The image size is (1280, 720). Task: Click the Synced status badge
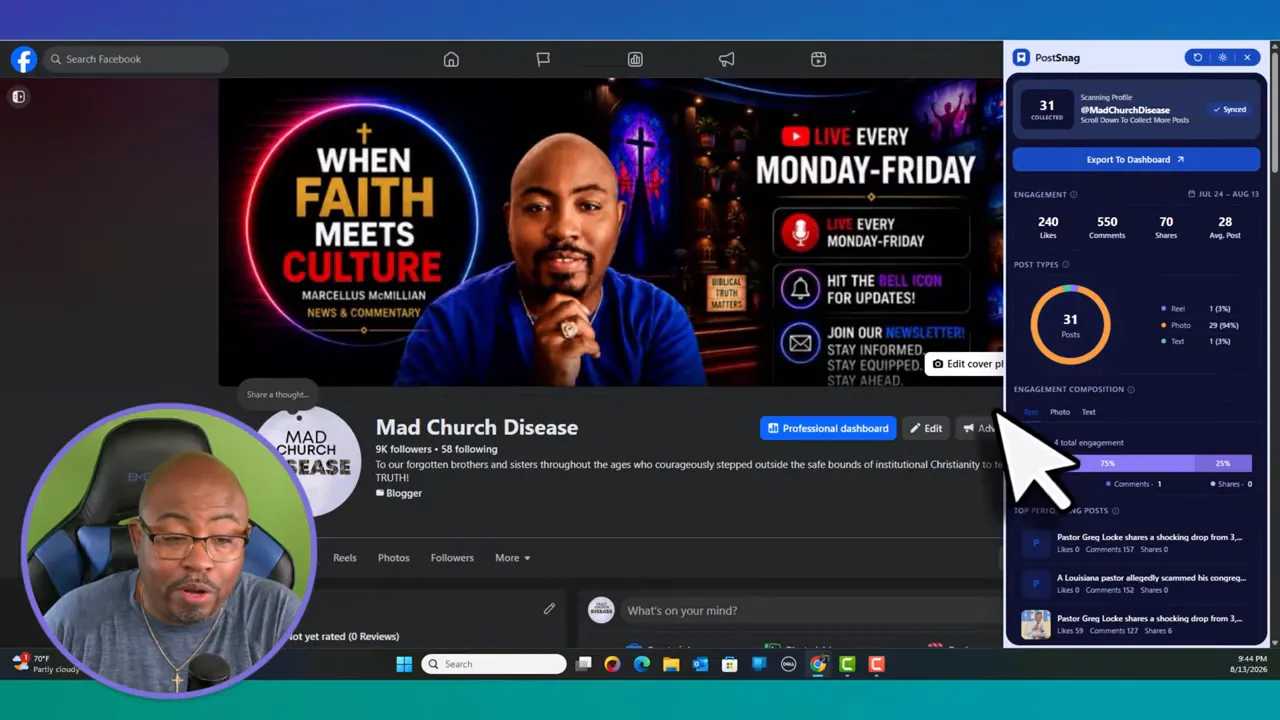coord(1230,110)
